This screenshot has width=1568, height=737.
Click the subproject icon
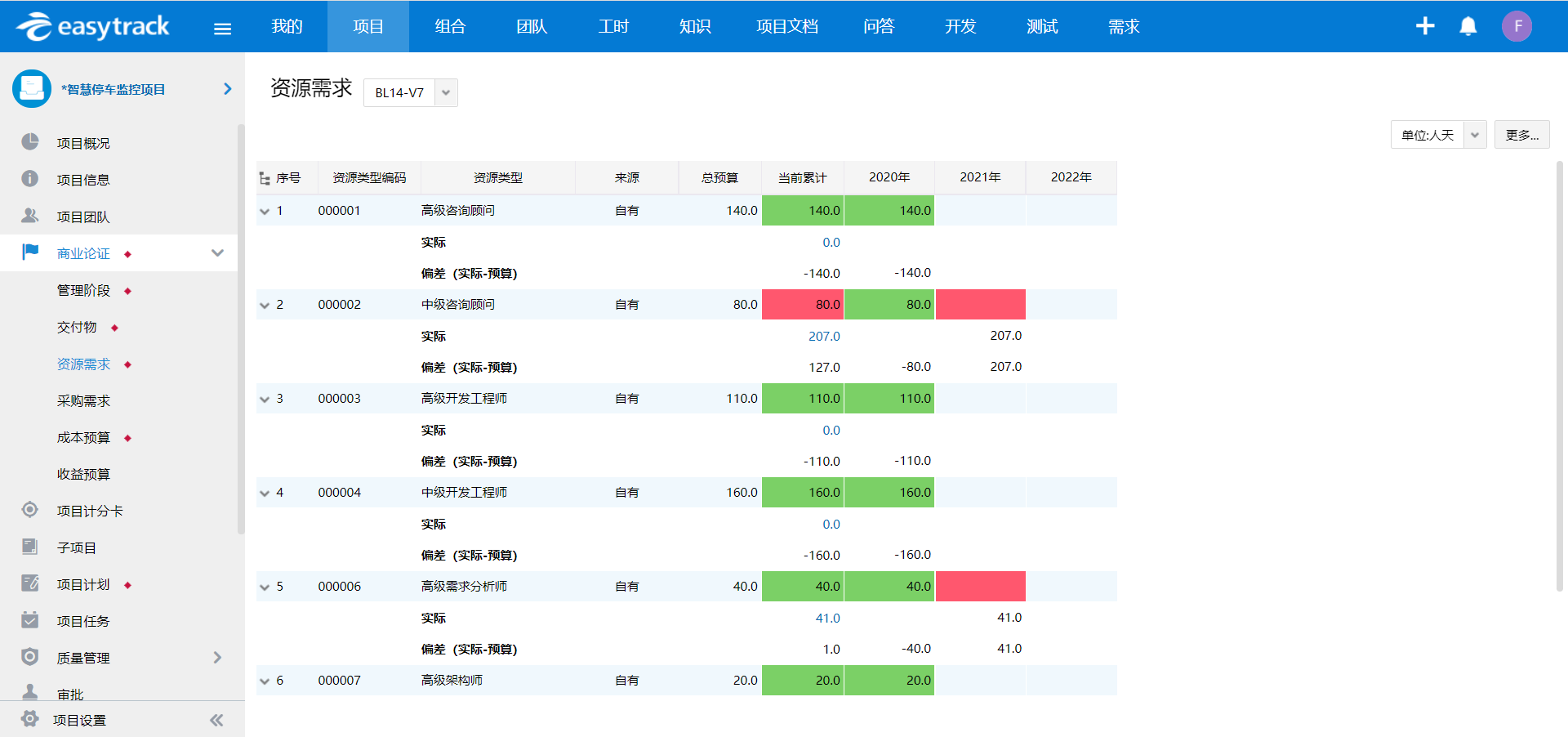30,547
